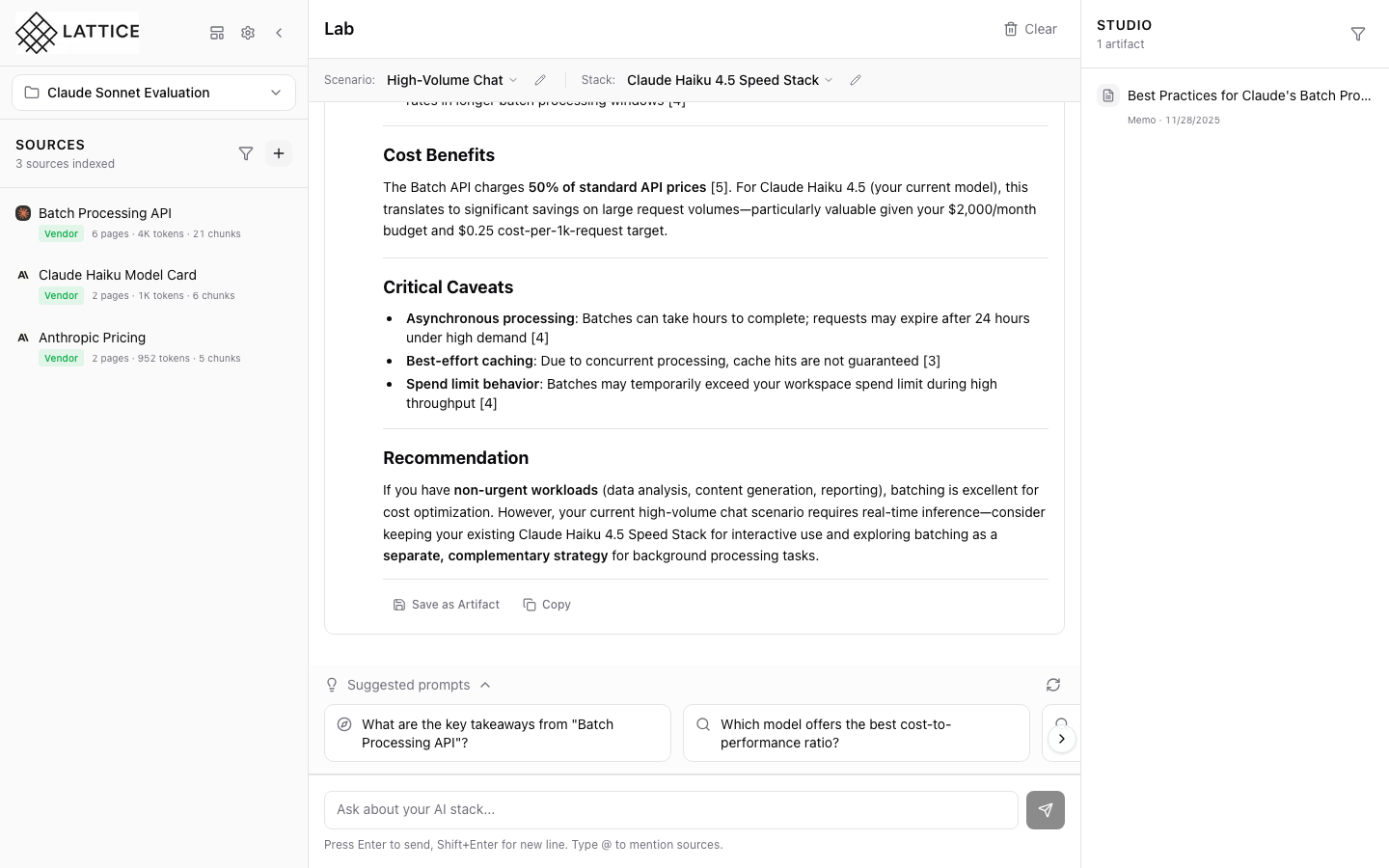Screen dimensions: 1389x868
Task: Click the Lattice logo
Action: (75, 32)
